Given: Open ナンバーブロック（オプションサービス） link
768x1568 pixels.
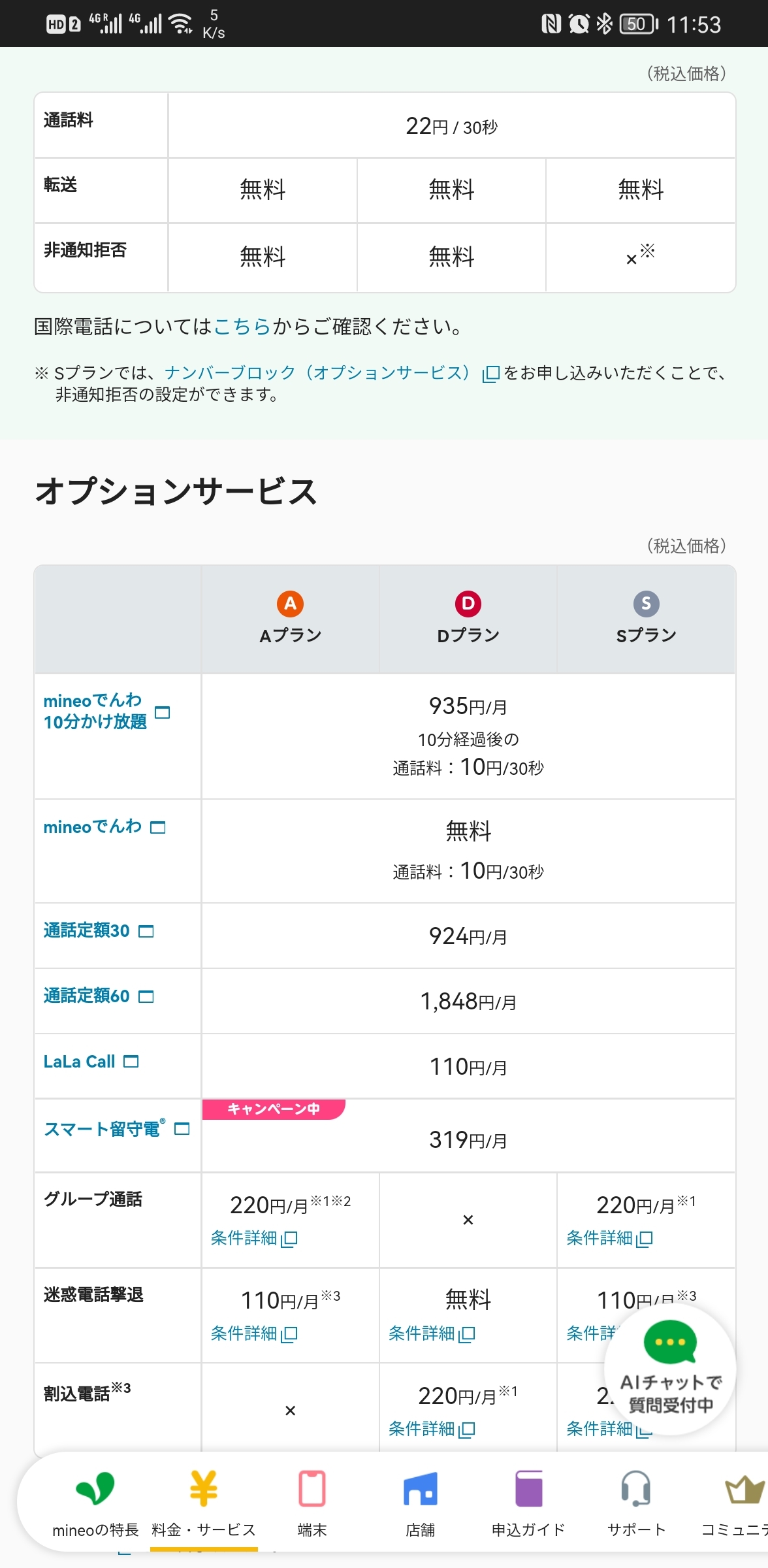Looking at the screenshot, I should (317, 372).
